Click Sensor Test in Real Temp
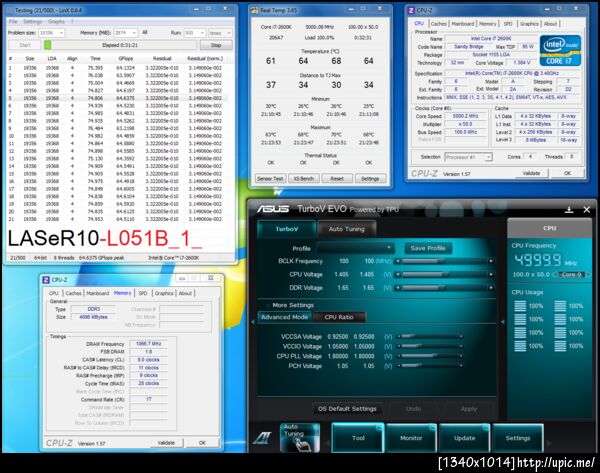Image resolution: width=600 pixels, height=473 pixels. point(270,179)
